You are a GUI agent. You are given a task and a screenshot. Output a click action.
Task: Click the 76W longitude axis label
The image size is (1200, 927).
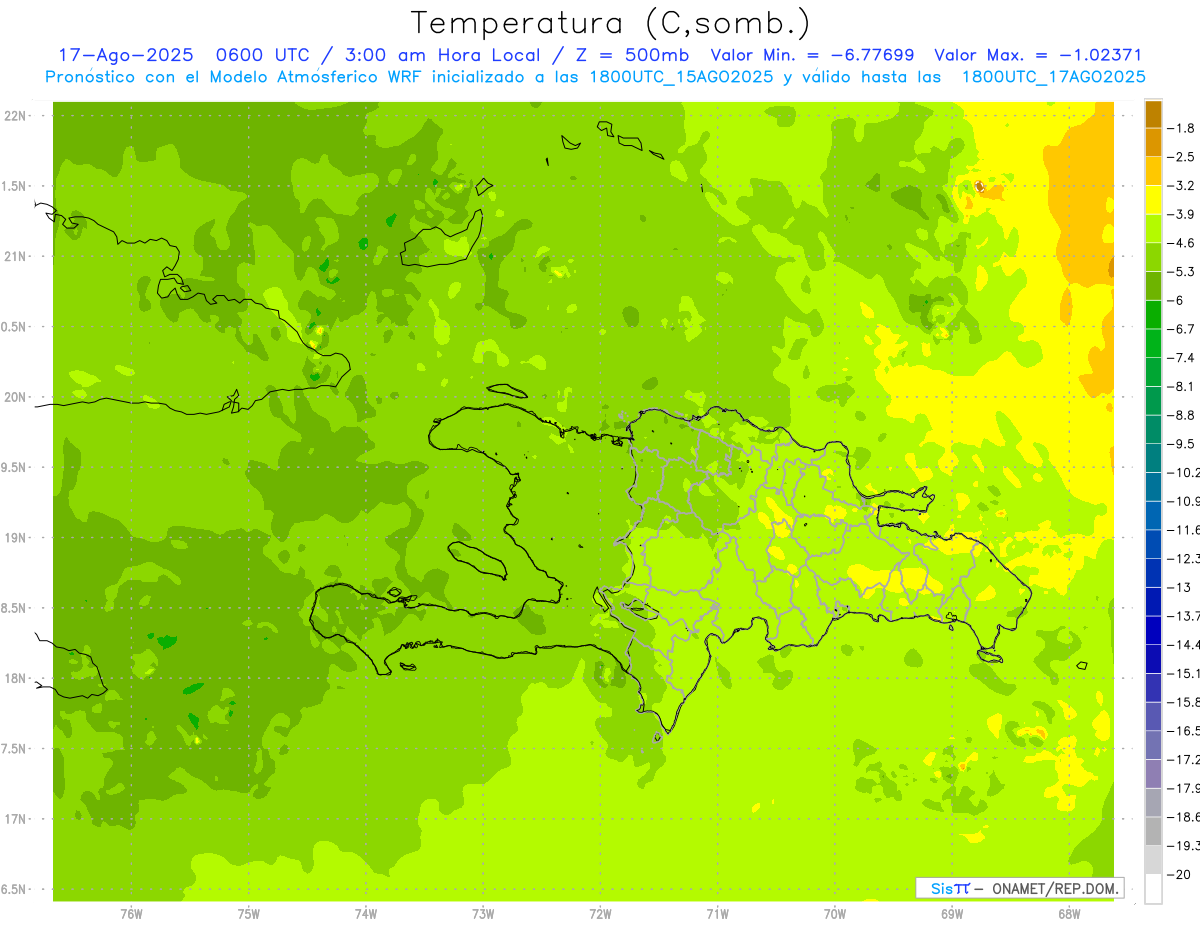[x=131, y=913]
